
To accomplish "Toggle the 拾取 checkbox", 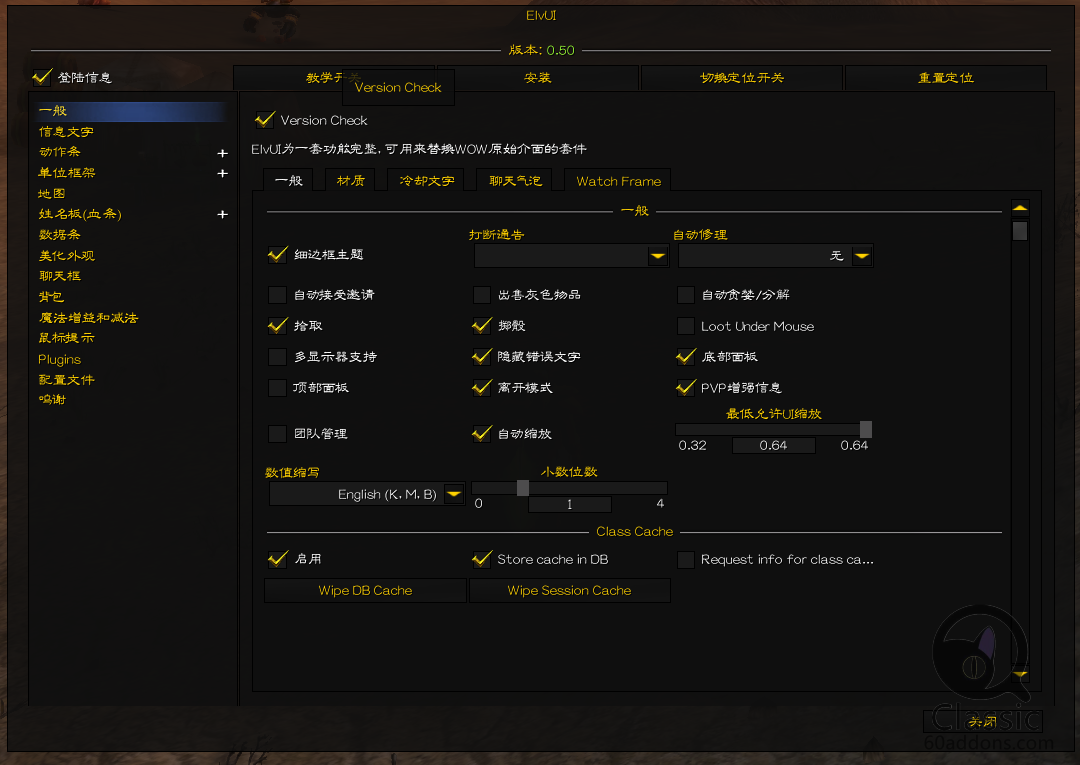I will (x=278, y=326).
